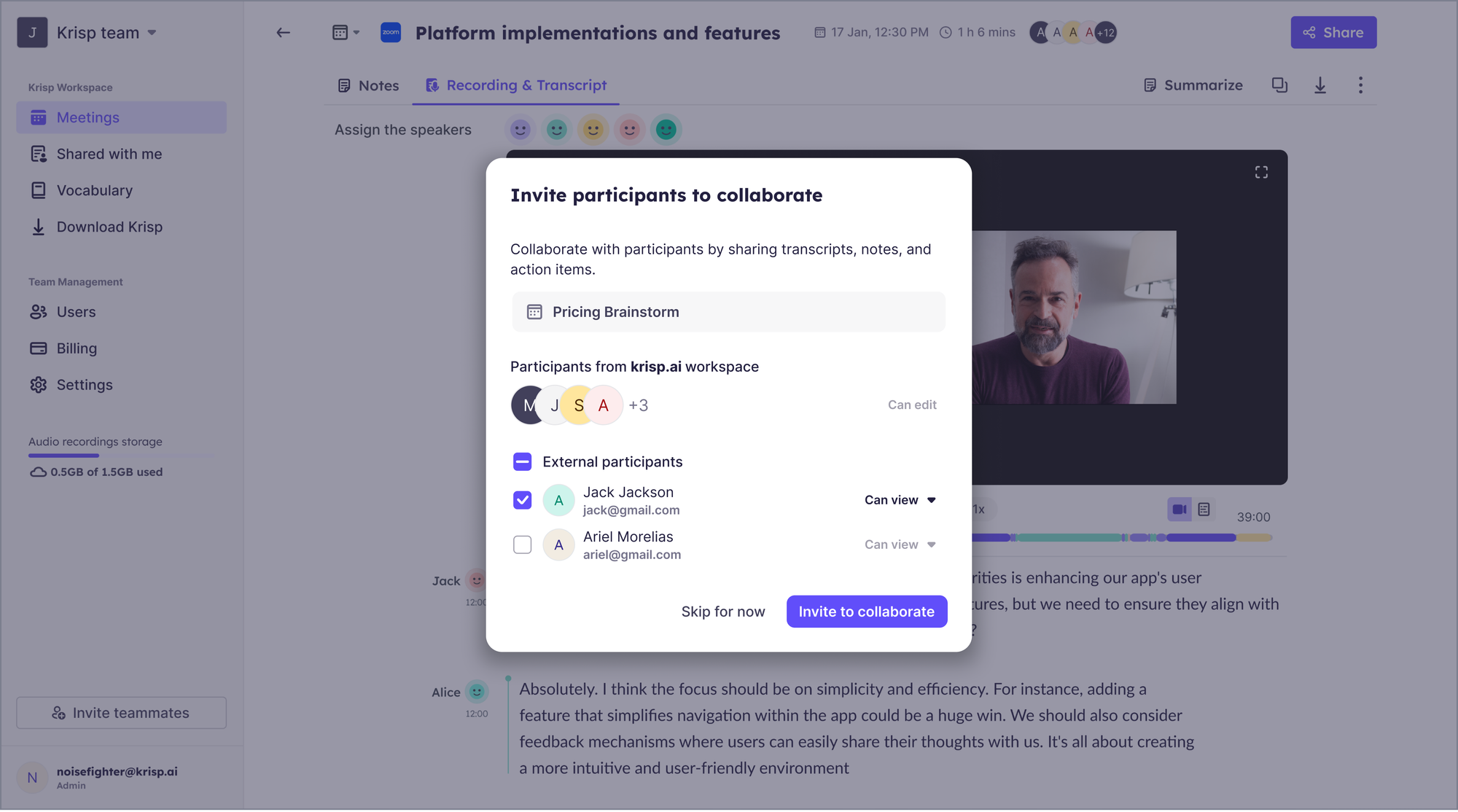Switch to transcript-only view icon
This screenshot has height=812, width=1458.
(1204, 510)
